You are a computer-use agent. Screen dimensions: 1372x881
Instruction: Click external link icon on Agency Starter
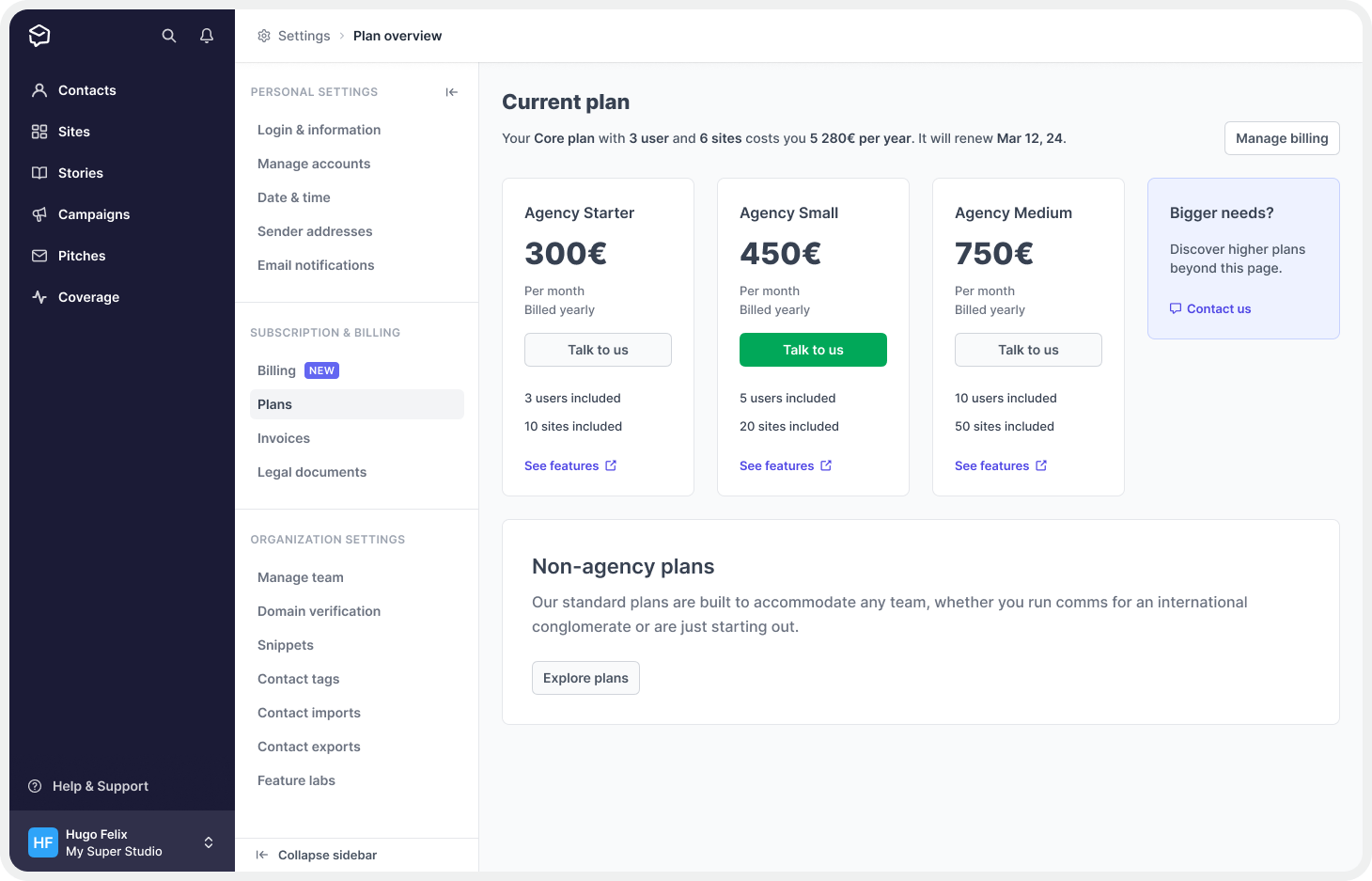(x=611, y=465)
